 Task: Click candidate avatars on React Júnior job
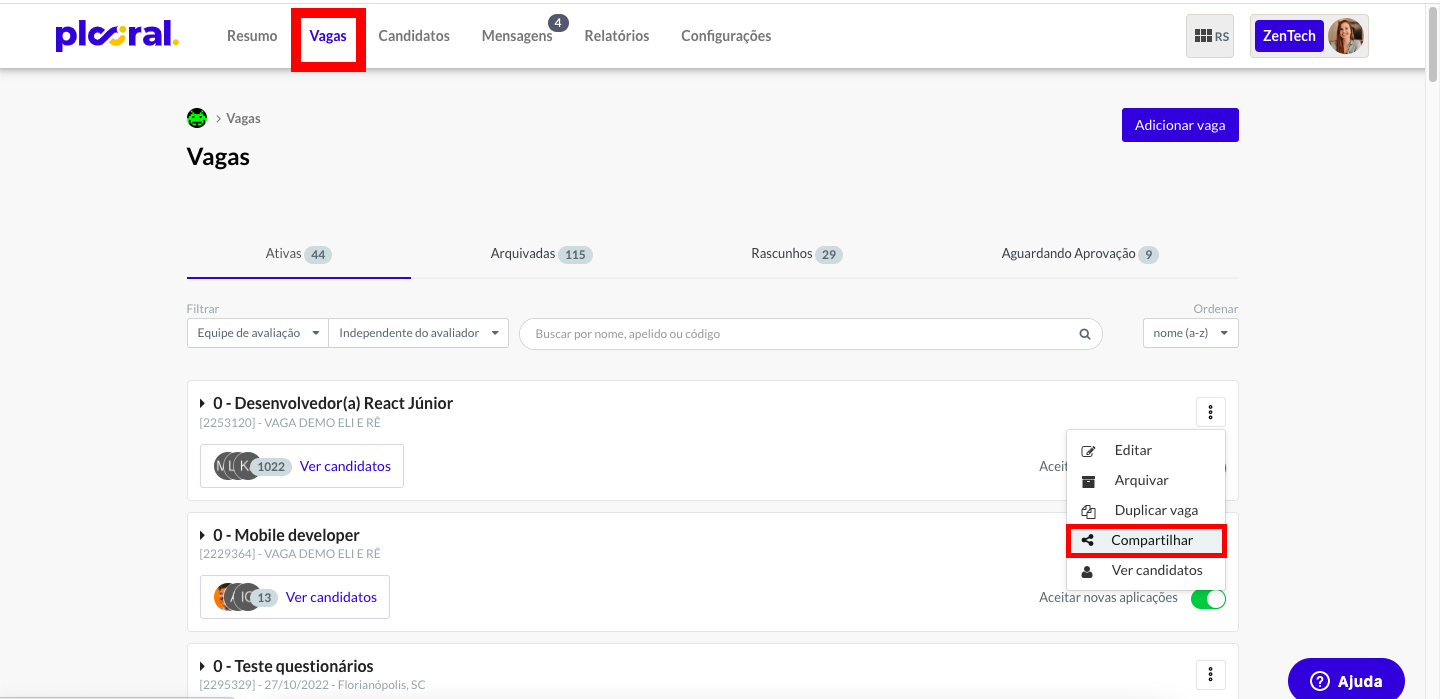pos(236,466)
